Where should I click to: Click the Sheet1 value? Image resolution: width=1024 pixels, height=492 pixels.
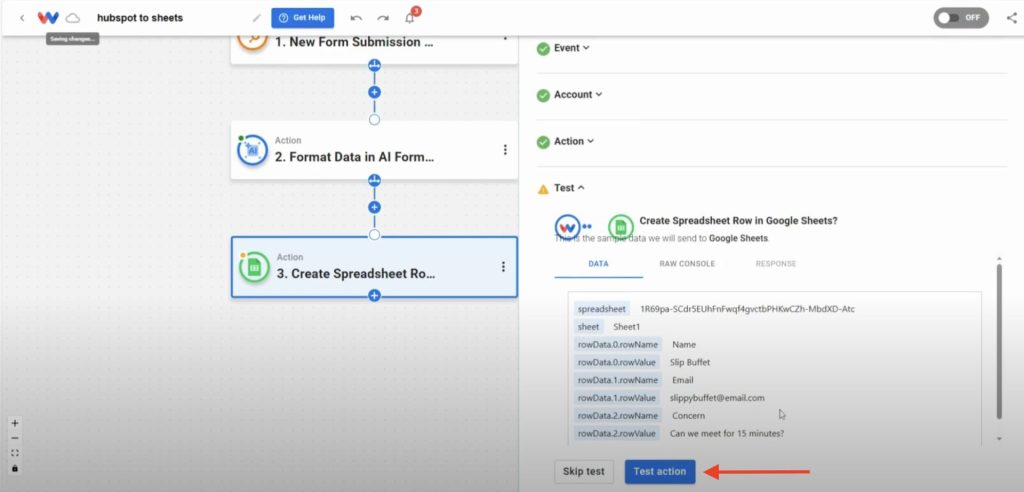pos(626,326)
